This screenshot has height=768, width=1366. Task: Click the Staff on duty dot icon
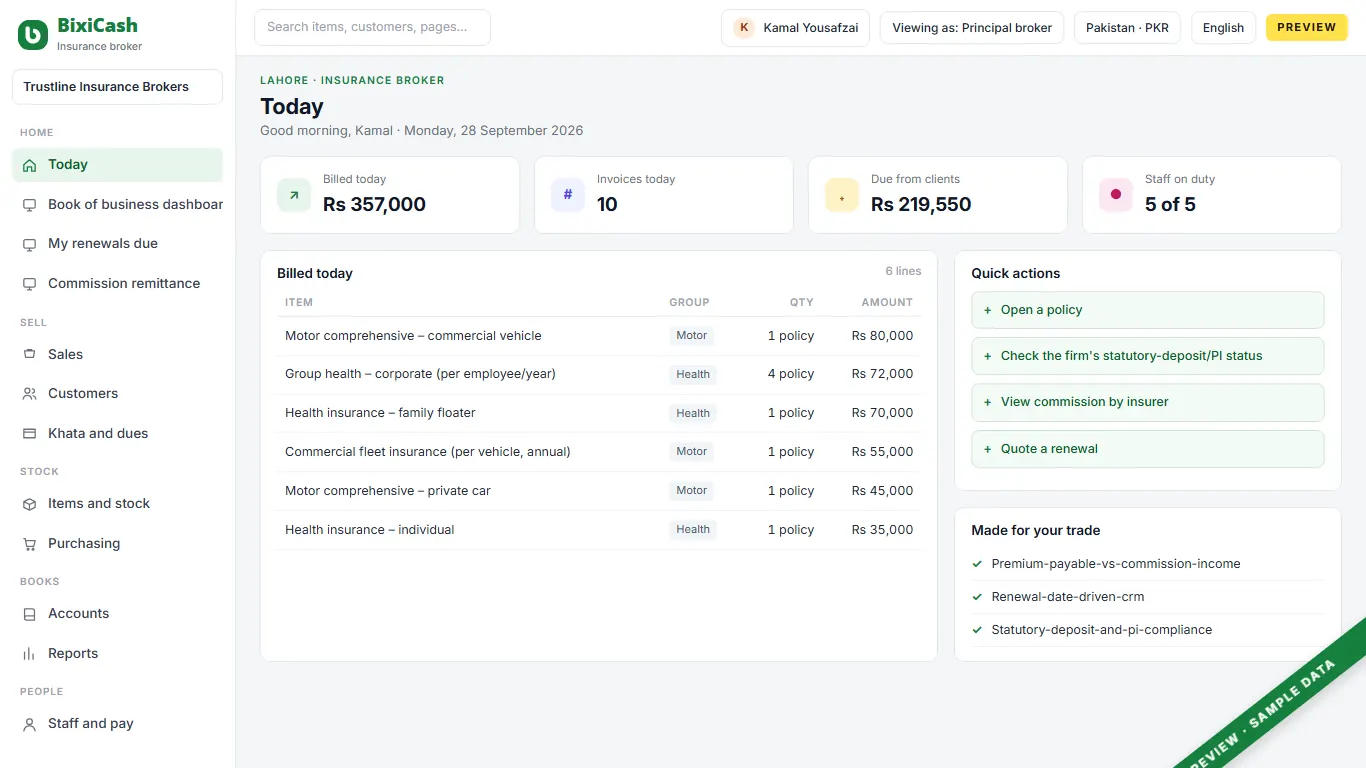click(1116, 195)
